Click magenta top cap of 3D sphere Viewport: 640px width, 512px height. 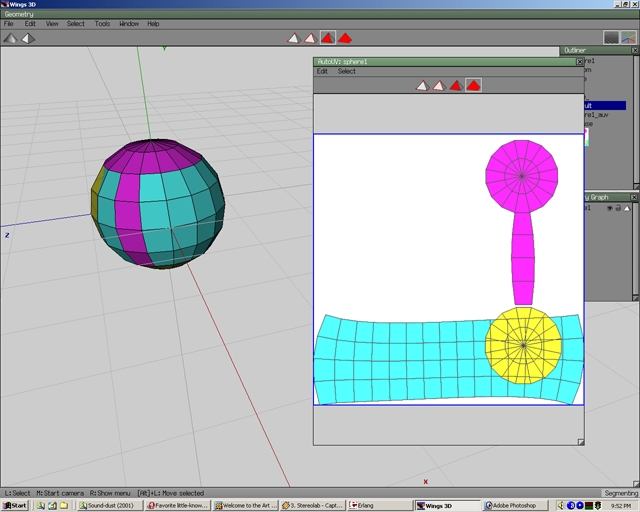pyautogui.click(x=153, y=156)
